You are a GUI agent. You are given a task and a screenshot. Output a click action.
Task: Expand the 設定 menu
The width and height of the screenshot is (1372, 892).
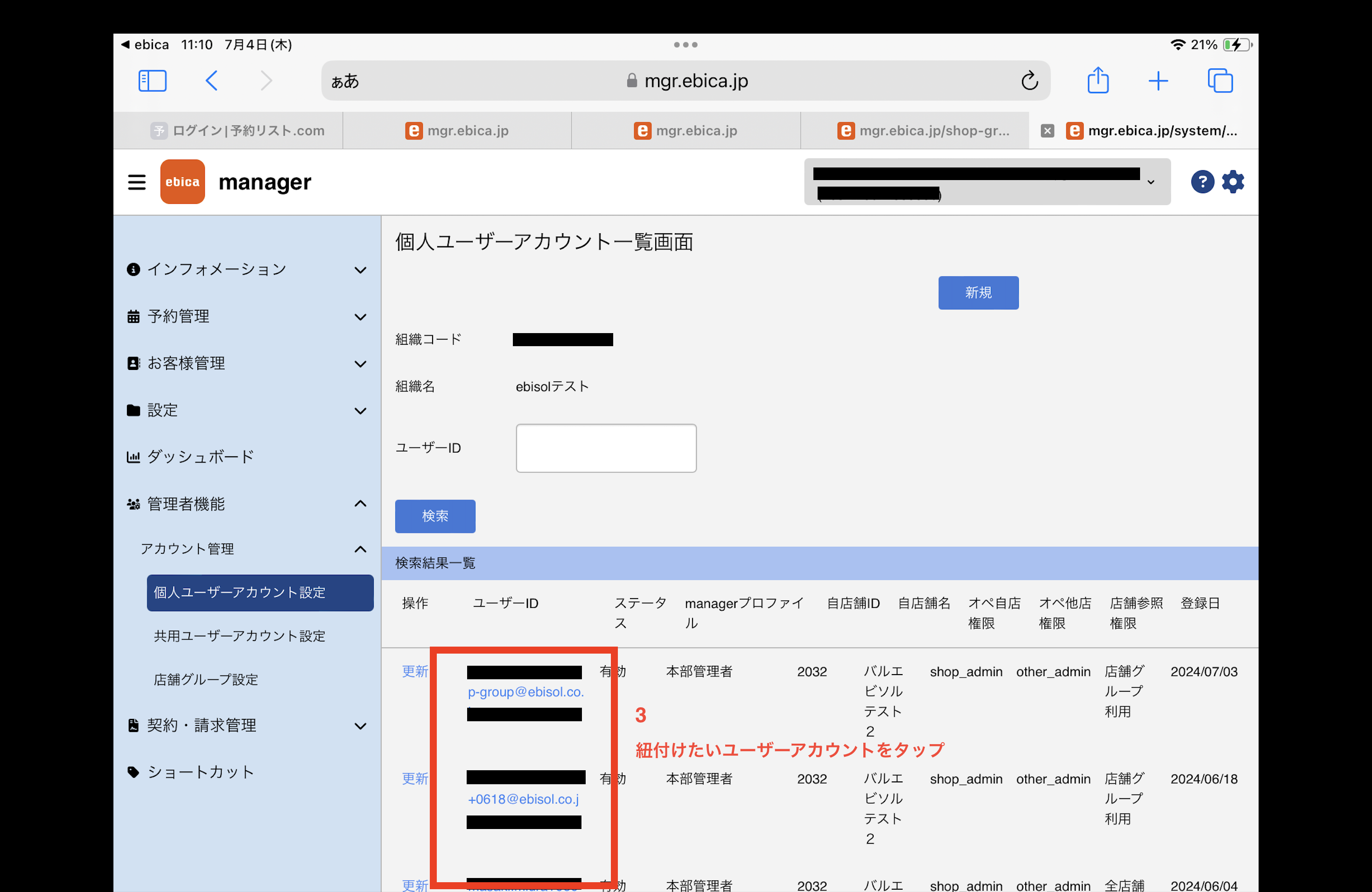coord(247,410)
